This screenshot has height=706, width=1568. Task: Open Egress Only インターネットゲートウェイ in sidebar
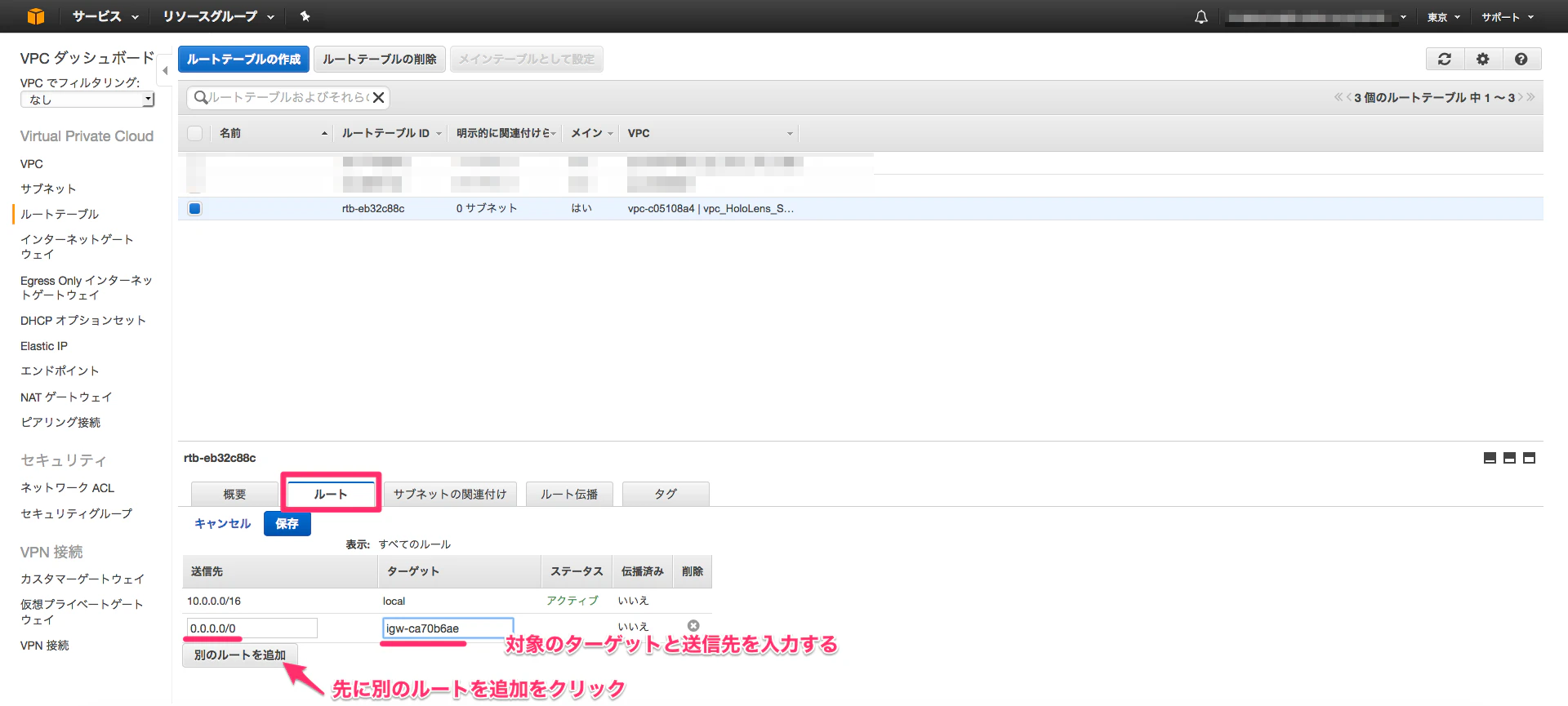coord(87,287)
